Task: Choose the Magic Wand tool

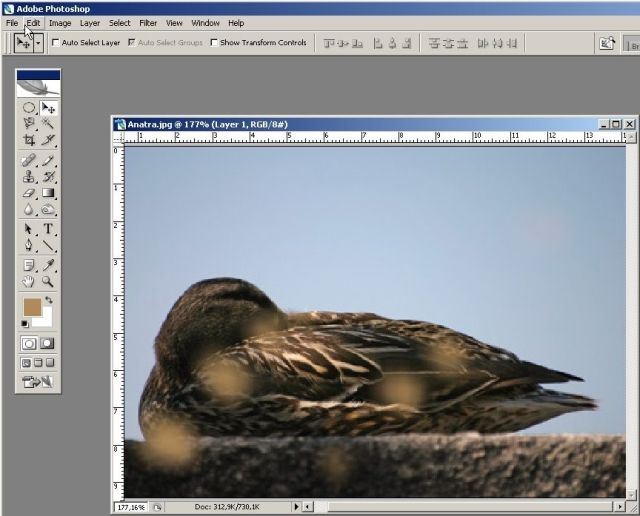Action: tap(48, 124)
